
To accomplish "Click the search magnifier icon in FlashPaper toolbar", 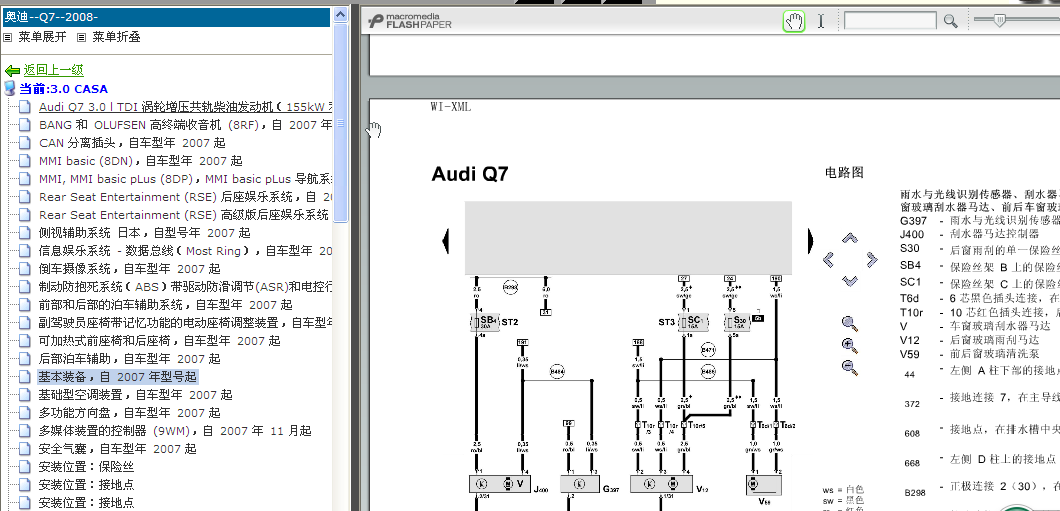I will pyautogui.click(x=950, y=21).
